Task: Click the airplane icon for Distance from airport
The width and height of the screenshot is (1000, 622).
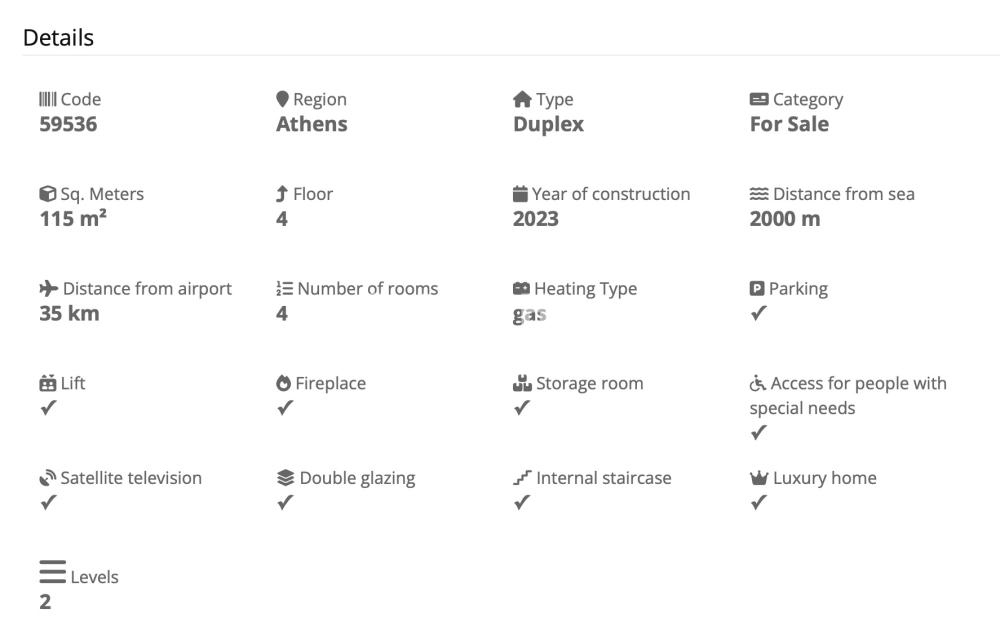Action: click(48, 288)
